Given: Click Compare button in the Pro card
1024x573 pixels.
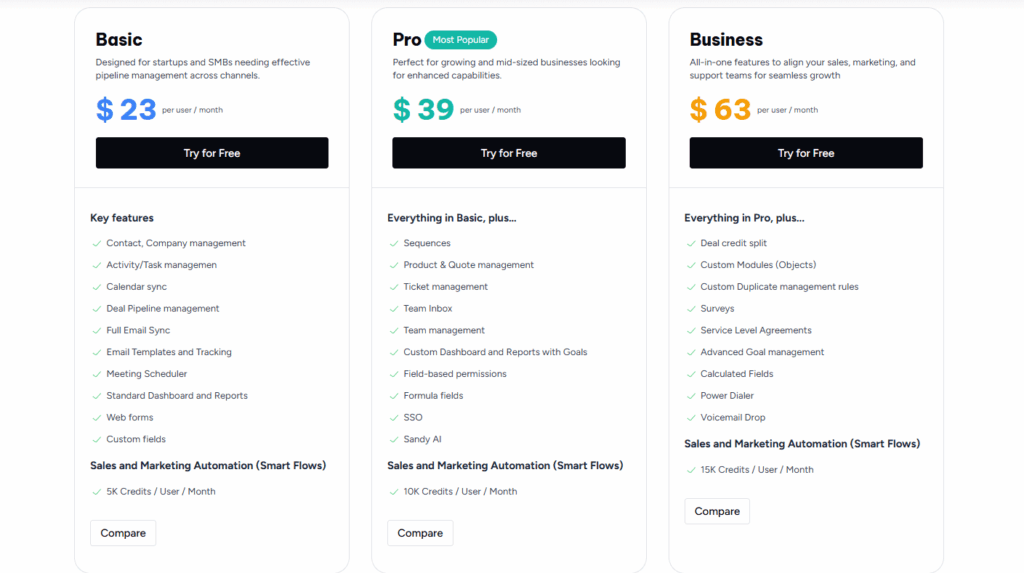Looking at the screenshot, I should pyautogui.click(x=420, y=533).
